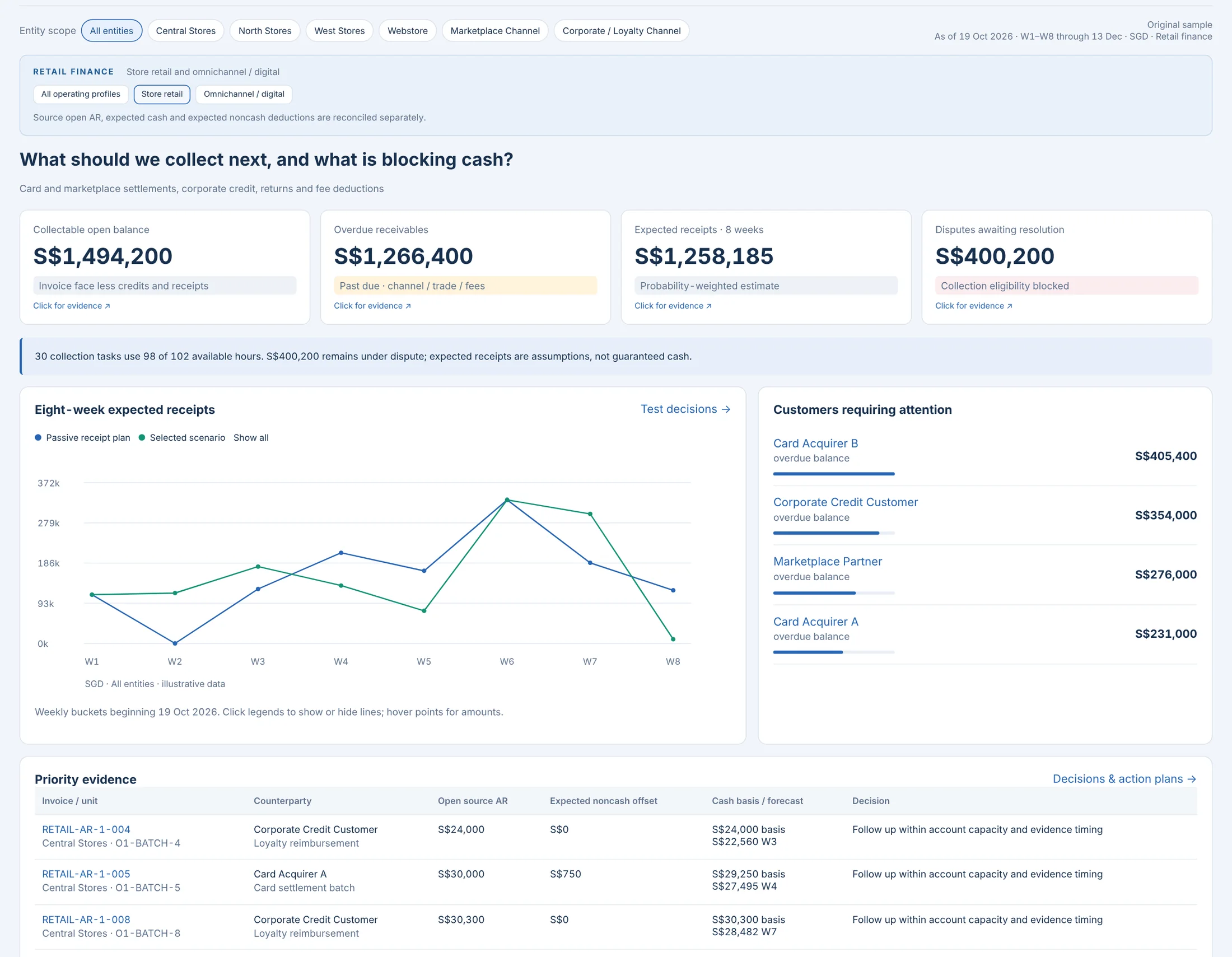Select the All entities scope chip
Screen dimensions: 1232x957
coord(111,30)
